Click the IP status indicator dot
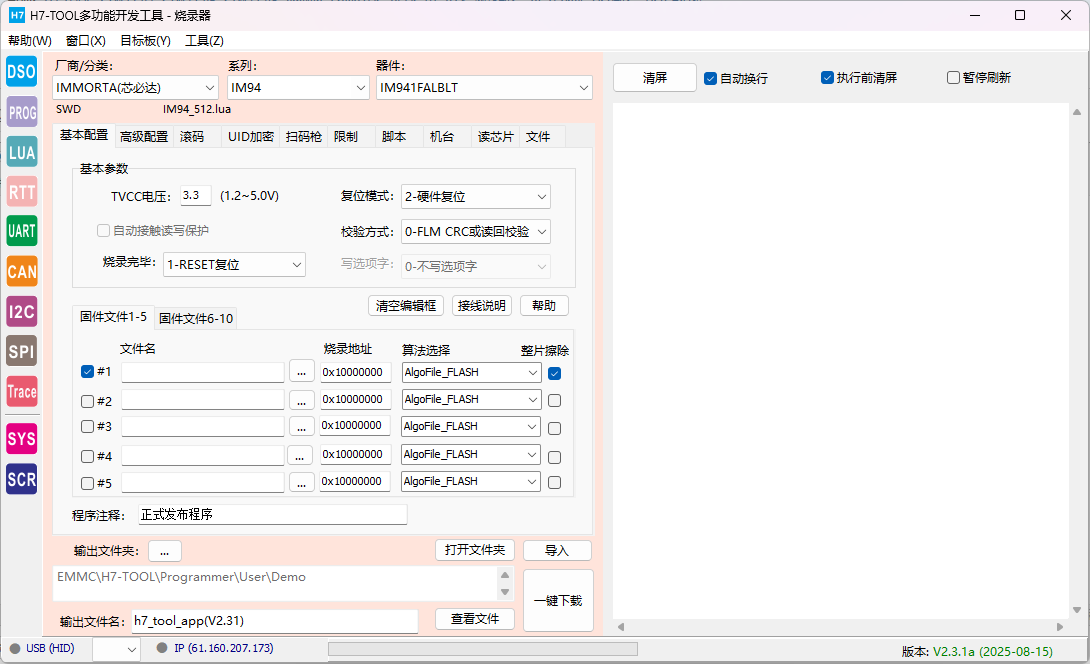This screenshot has width=1090, height=664. (x=162, y=648)
